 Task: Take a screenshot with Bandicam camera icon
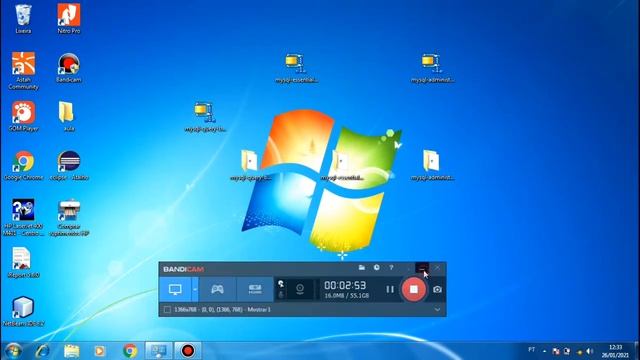click(x=437, y=289)
